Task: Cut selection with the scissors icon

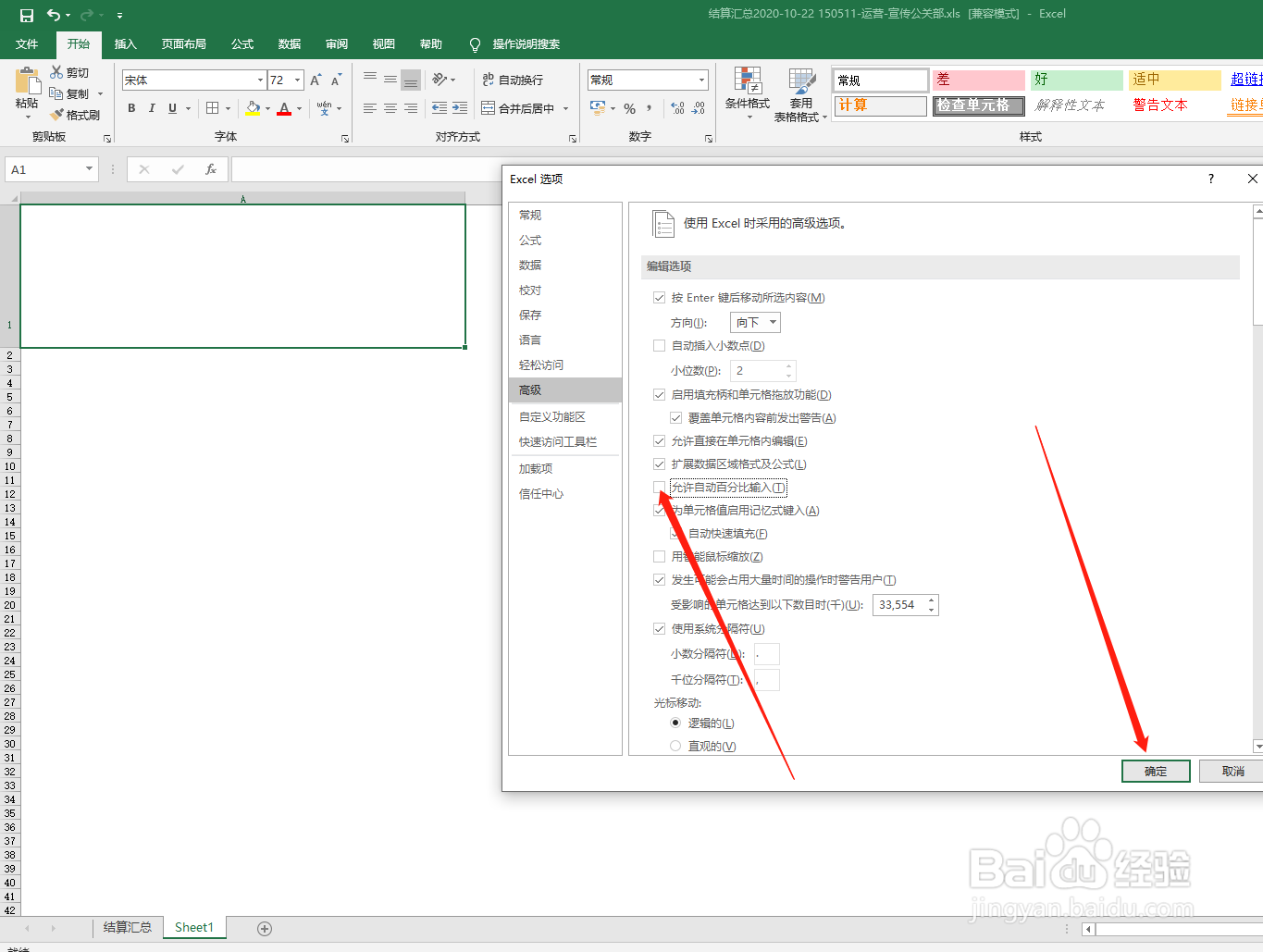Action: [x=57, y=72]
